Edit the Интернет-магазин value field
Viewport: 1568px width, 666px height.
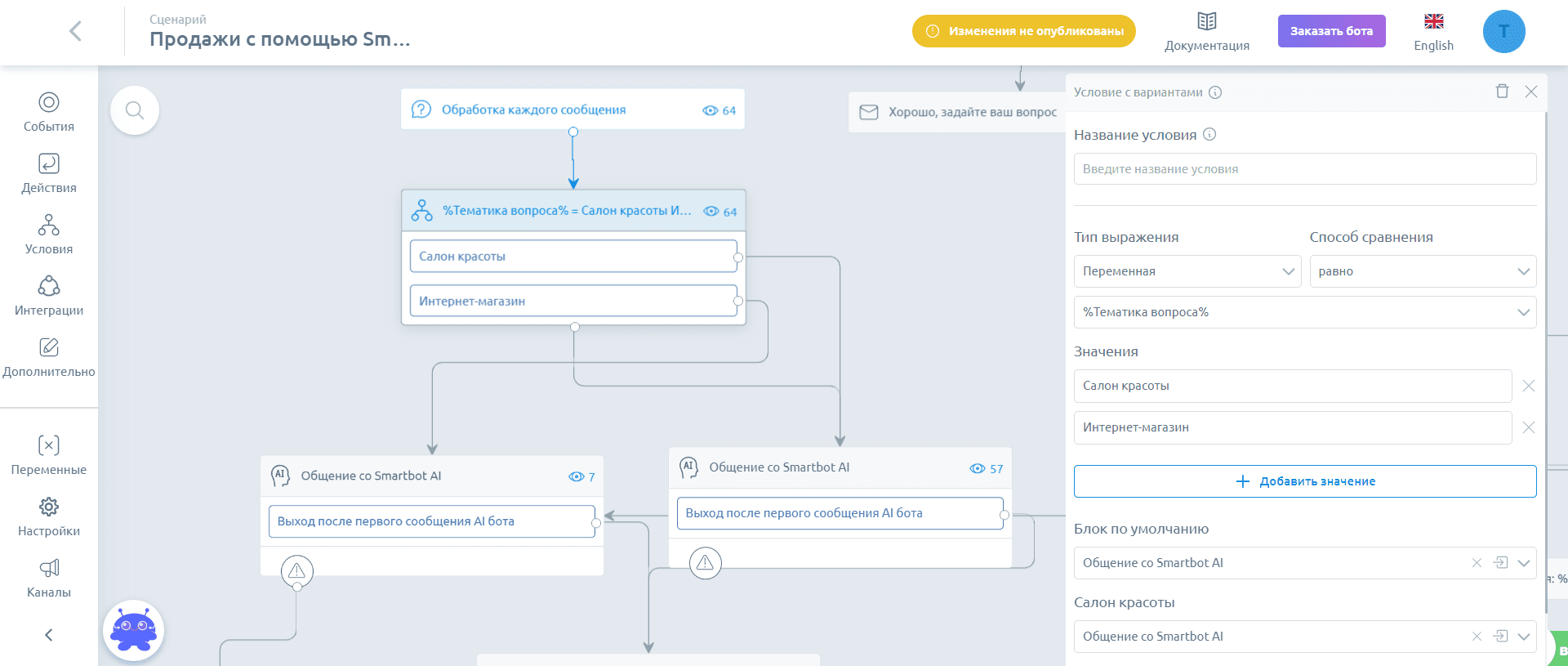(x=1293, y=427)
